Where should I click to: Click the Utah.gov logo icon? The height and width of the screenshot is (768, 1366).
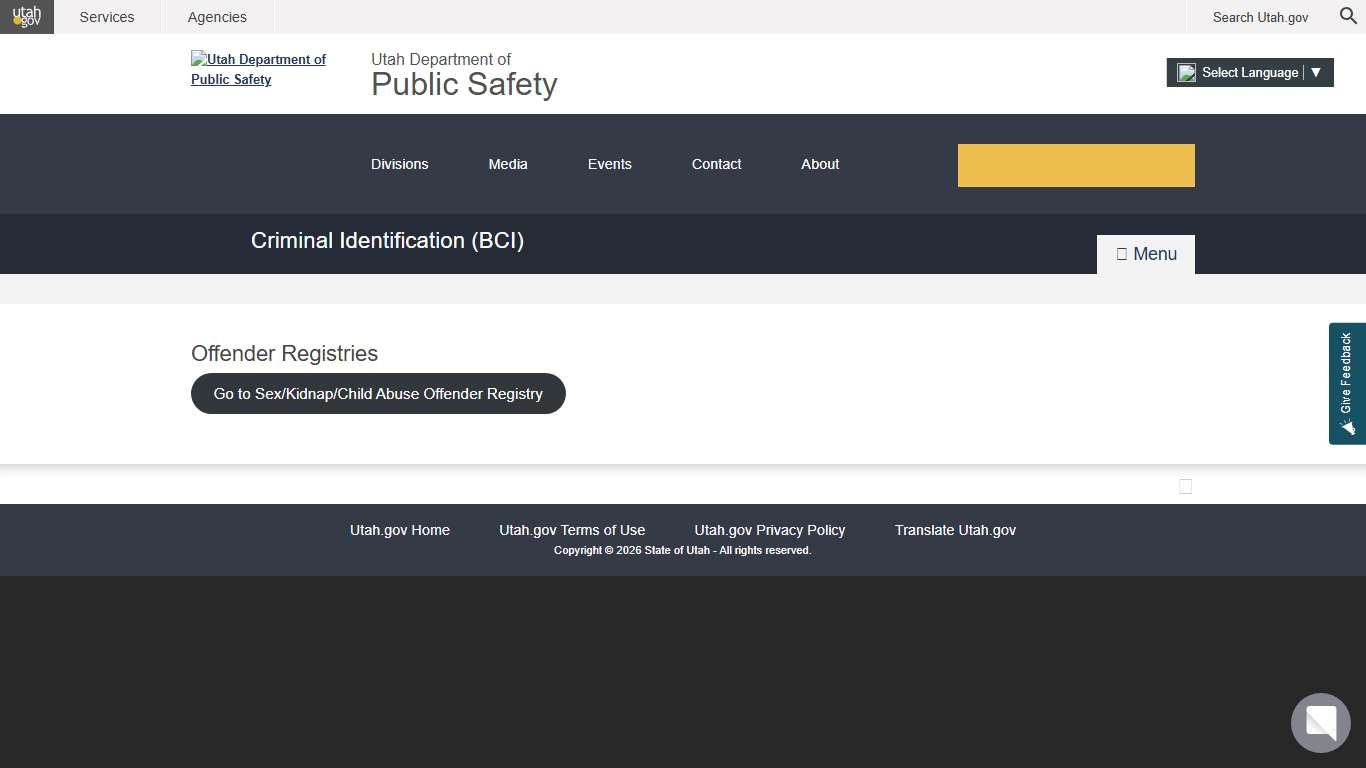[x=26, y=16]
